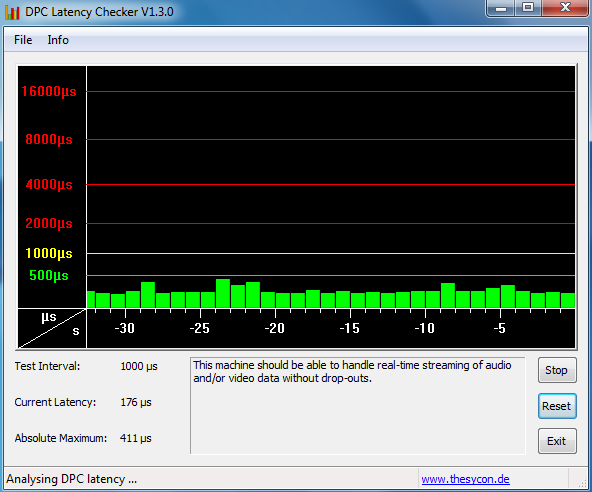Click the -30 seconds time axis marker
The width and height of the screenshot is (592, 492).
125,328
